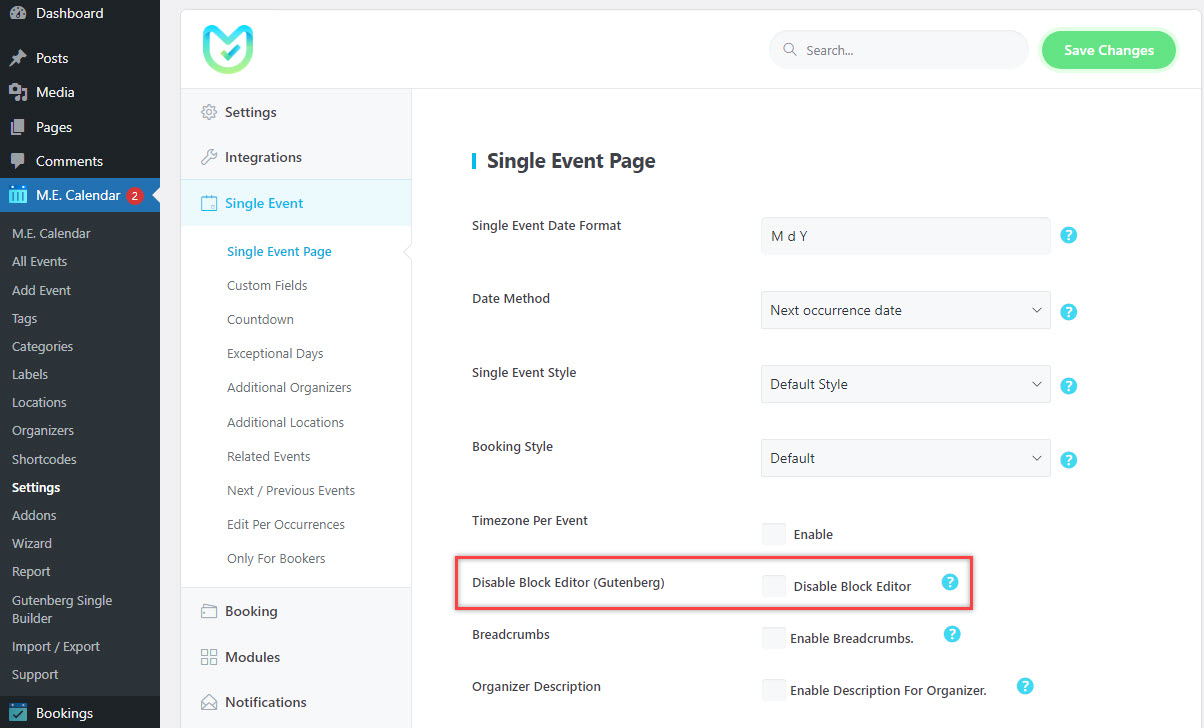Enable Timezone Per Event checkbox
The height and width of the screenshot is (728, 1204).
tap(774, 534)
